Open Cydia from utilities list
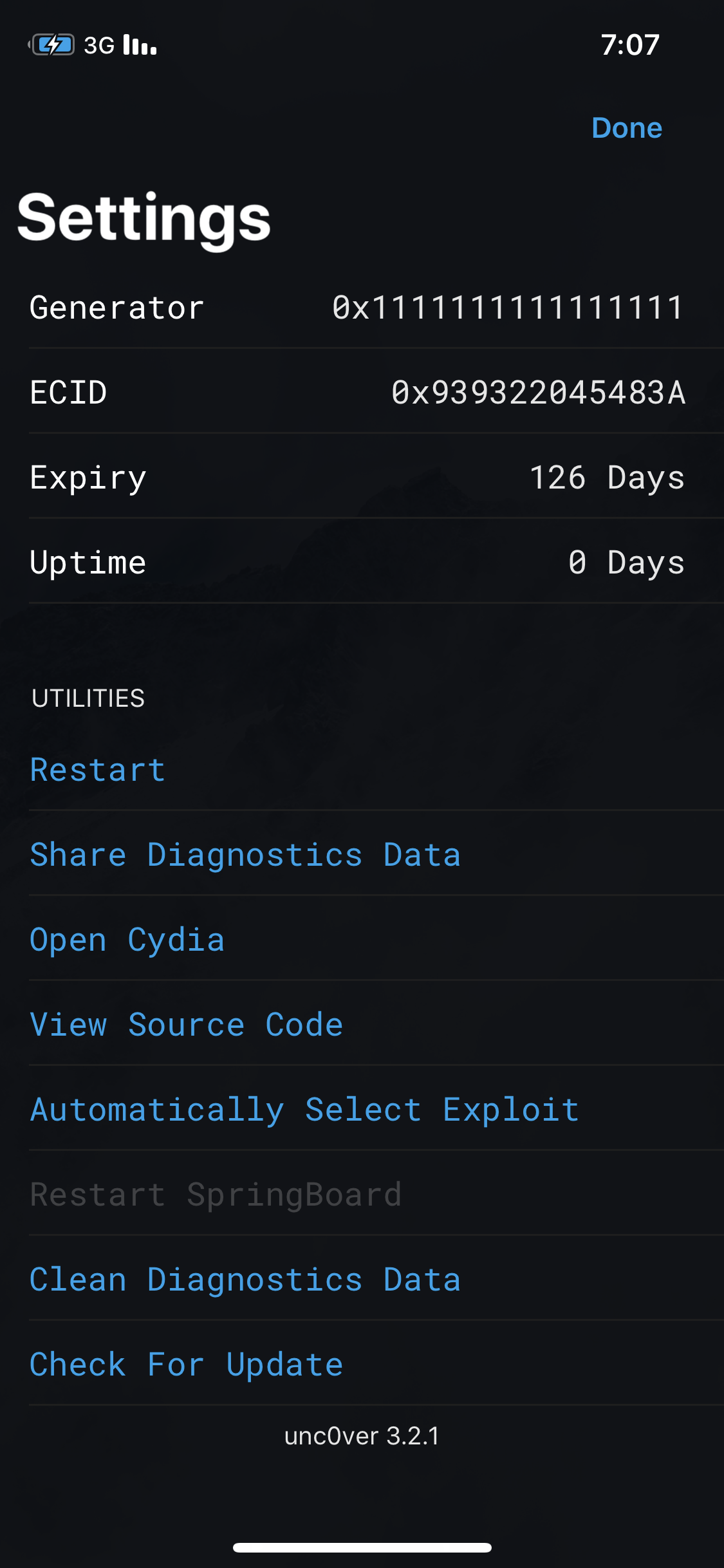Screen dimensions: 724x1568 pos(127,940)
